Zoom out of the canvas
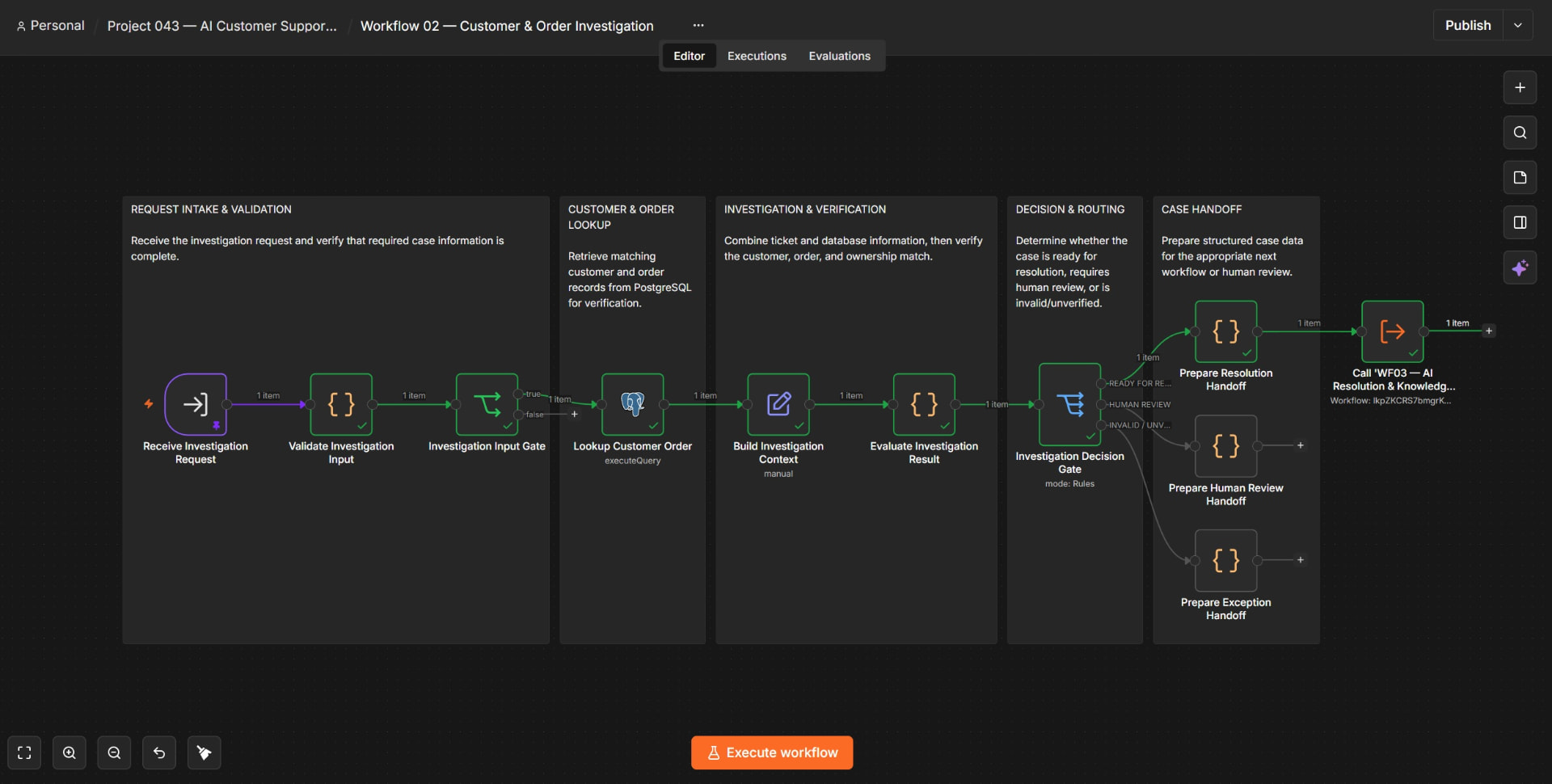 point(114,753)
